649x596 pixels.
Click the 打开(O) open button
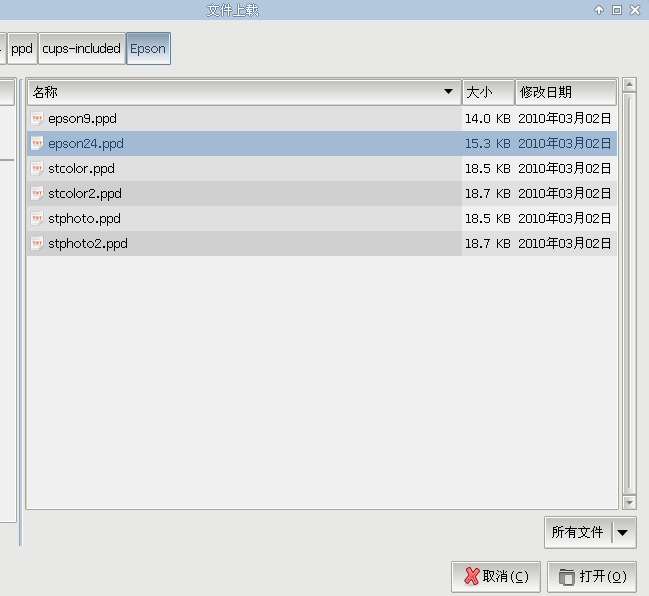tap(592, 577)
